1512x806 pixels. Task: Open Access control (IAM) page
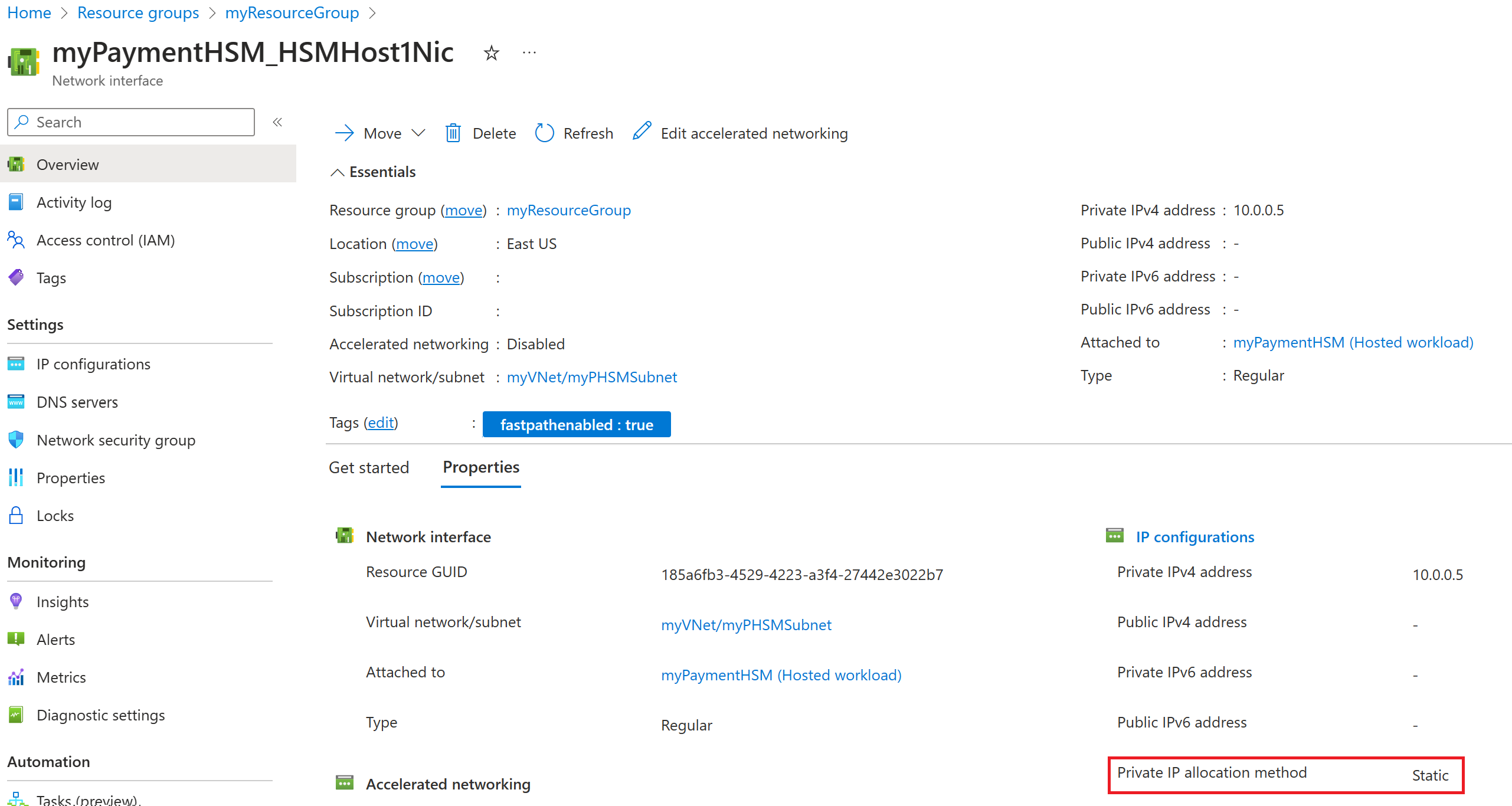click(106, 240)
